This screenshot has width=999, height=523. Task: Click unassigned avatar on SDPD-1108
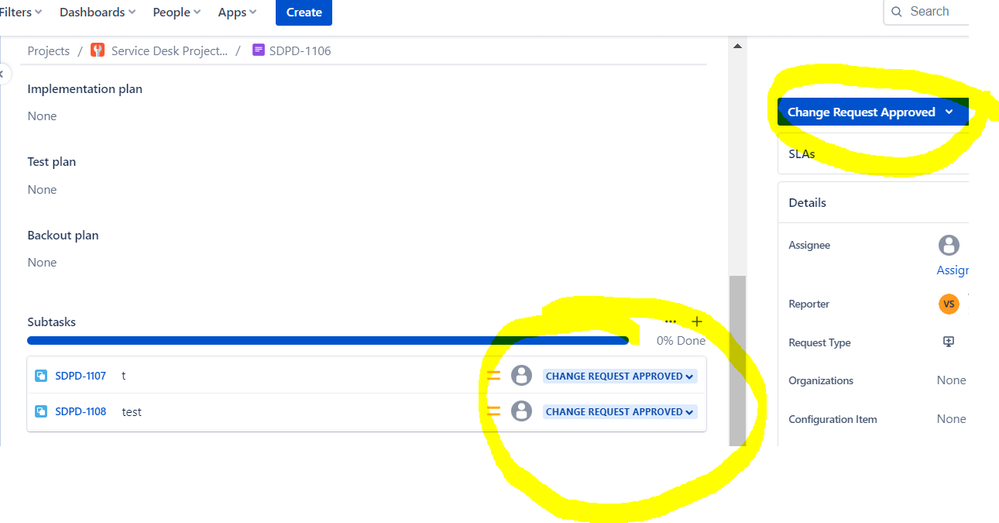pos(521,411)
